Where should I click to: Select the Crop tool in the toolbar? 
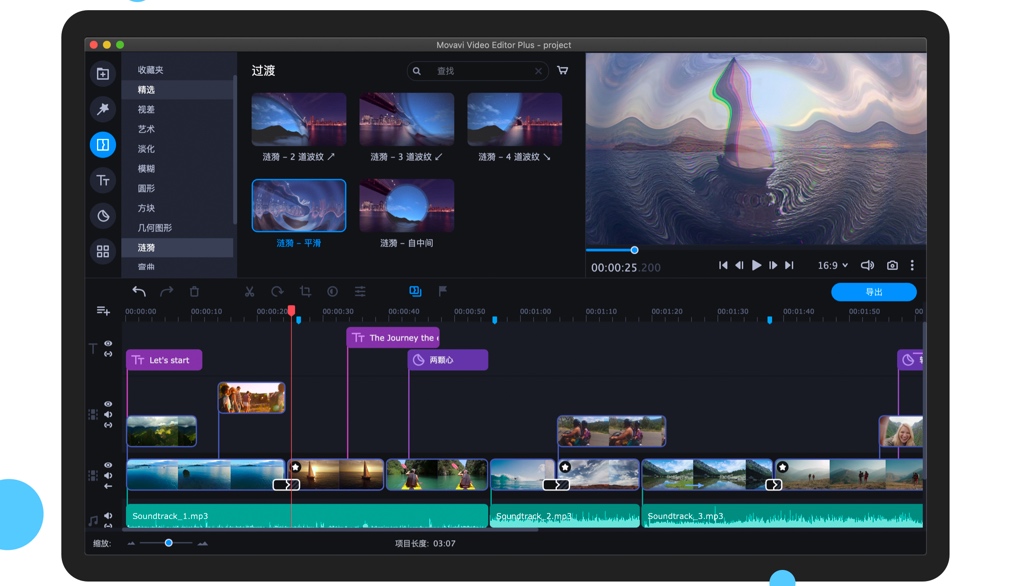coord(306,291)
